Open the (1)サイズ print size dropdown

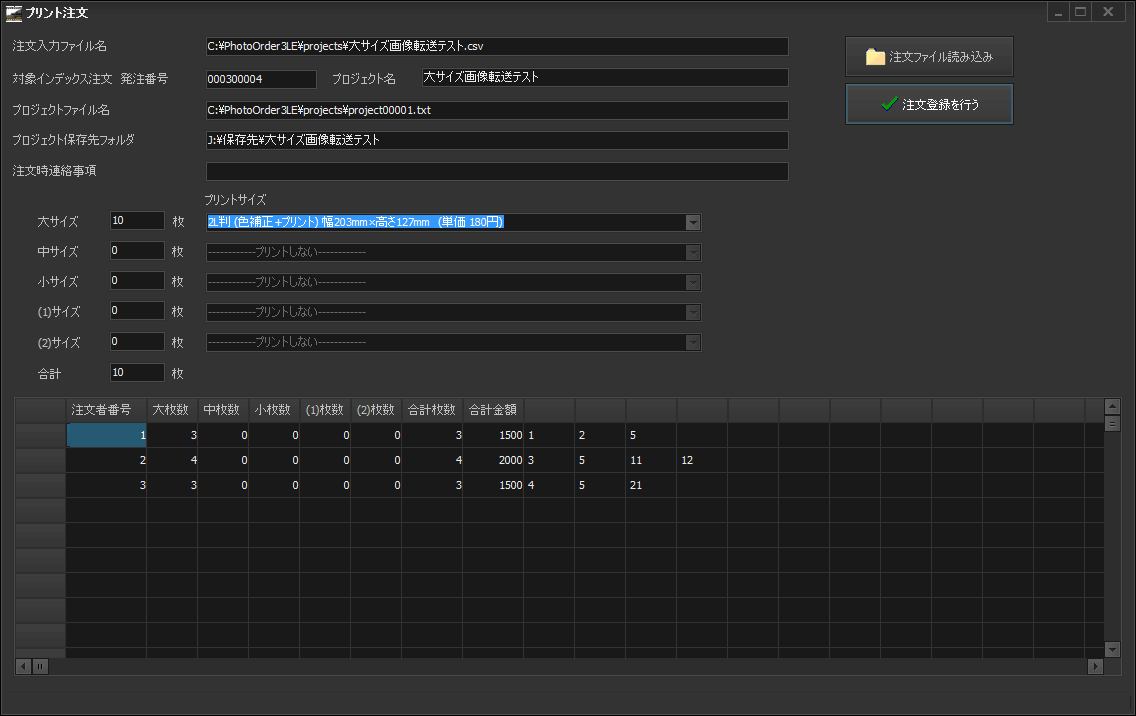[693, 312]
